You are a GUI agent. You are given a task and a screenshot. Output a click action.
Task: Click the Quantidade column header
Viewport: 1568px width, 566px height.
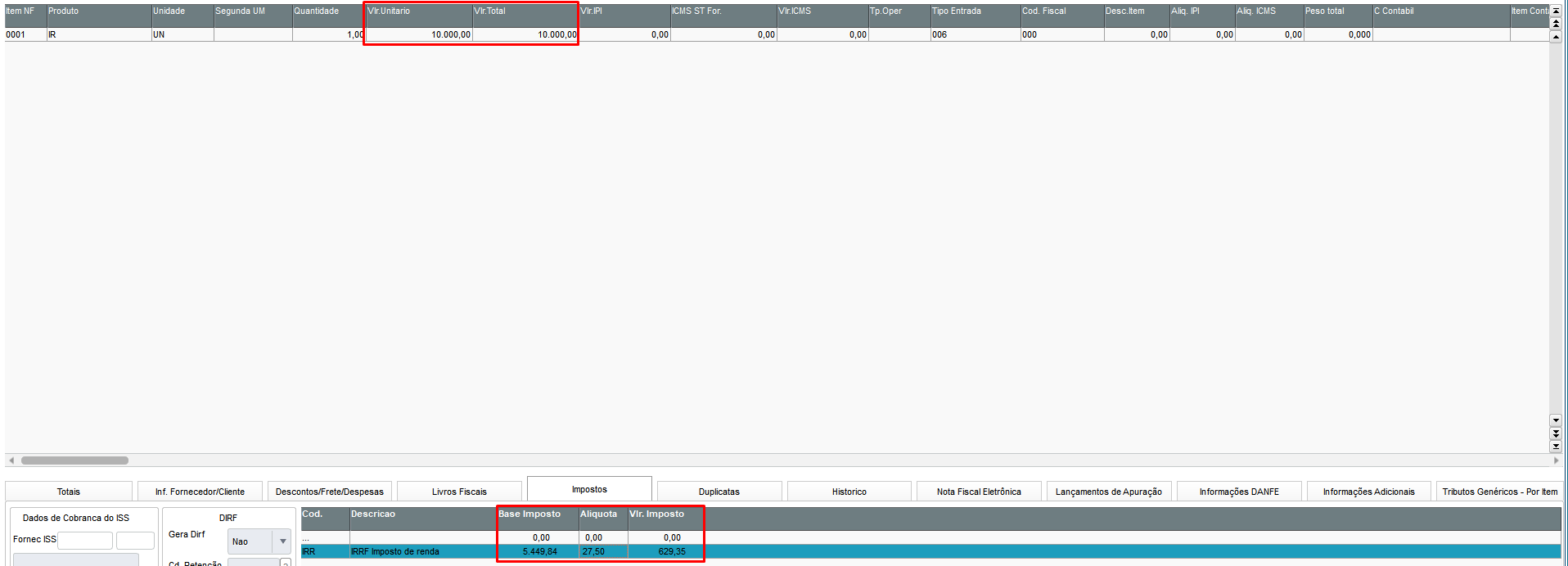[x=329, y=16]
